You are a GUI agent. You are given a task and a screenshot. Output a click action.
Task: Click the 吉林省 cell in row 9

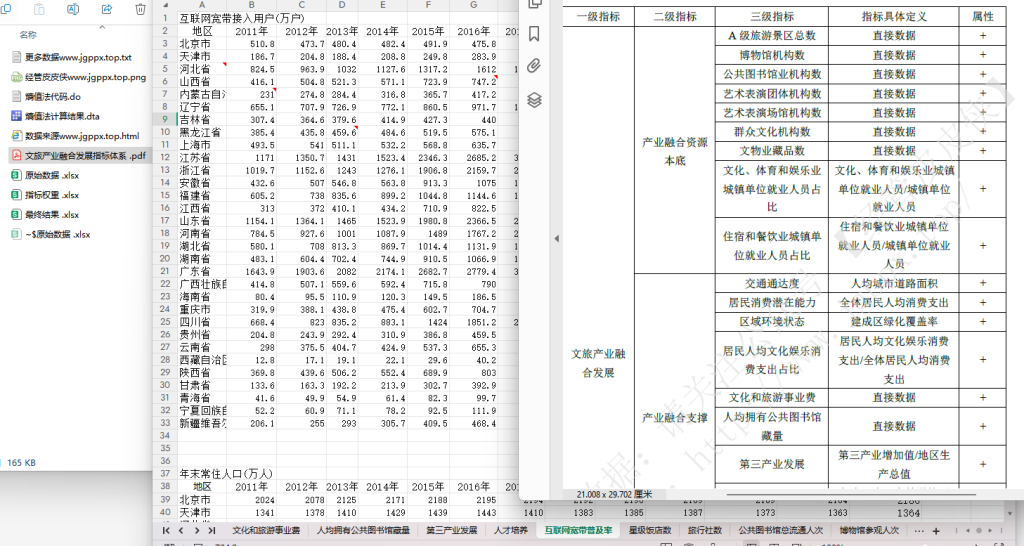pos(202,120)
